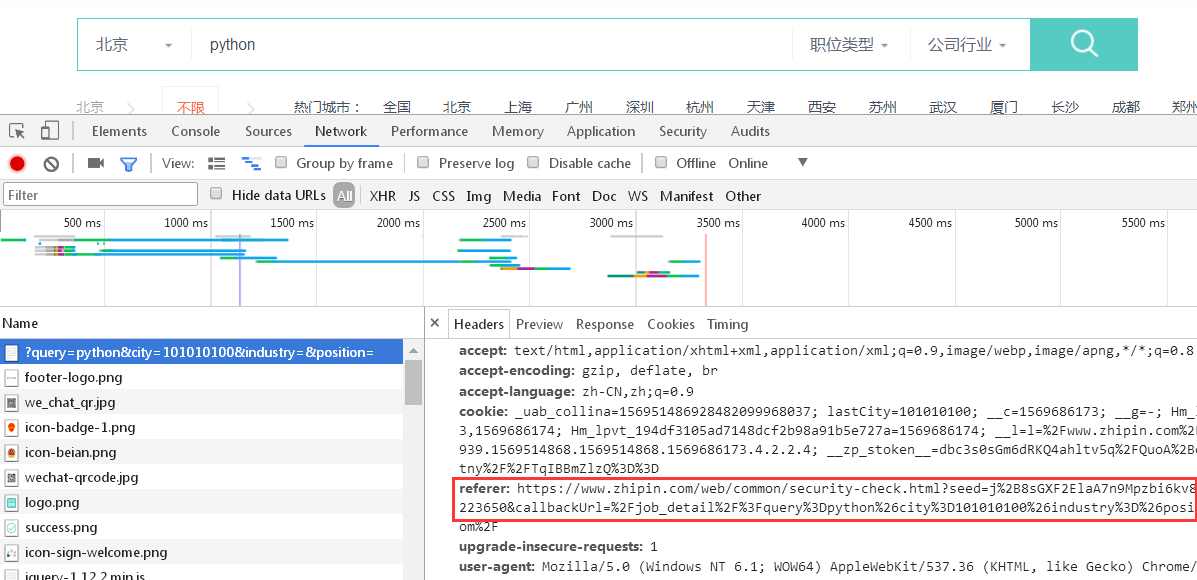Open the Security tab
Image resolution: width=1197 pixels, height=580 pixels.
pyautogui.click(x=682, y=131)
